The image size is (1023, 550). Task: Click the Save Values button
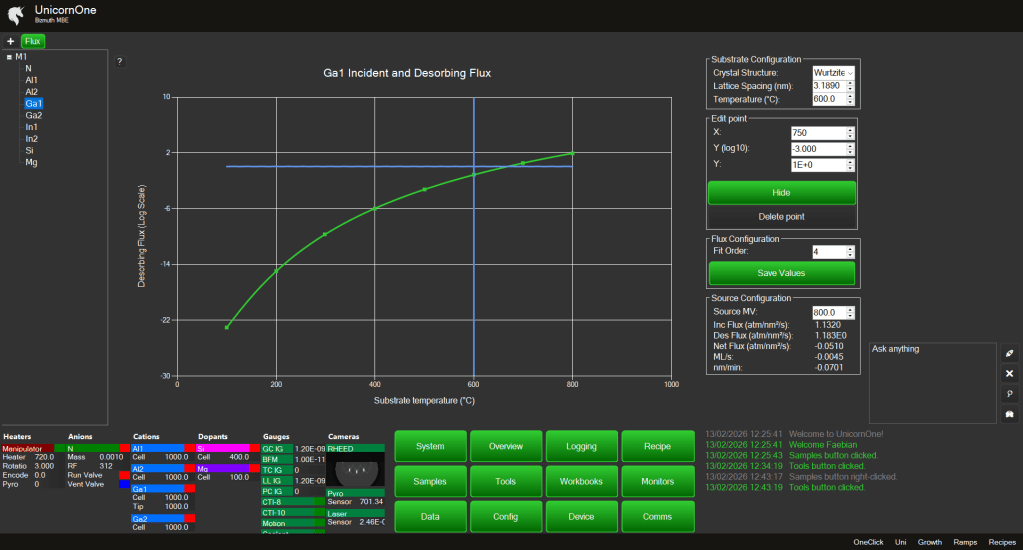781,273
